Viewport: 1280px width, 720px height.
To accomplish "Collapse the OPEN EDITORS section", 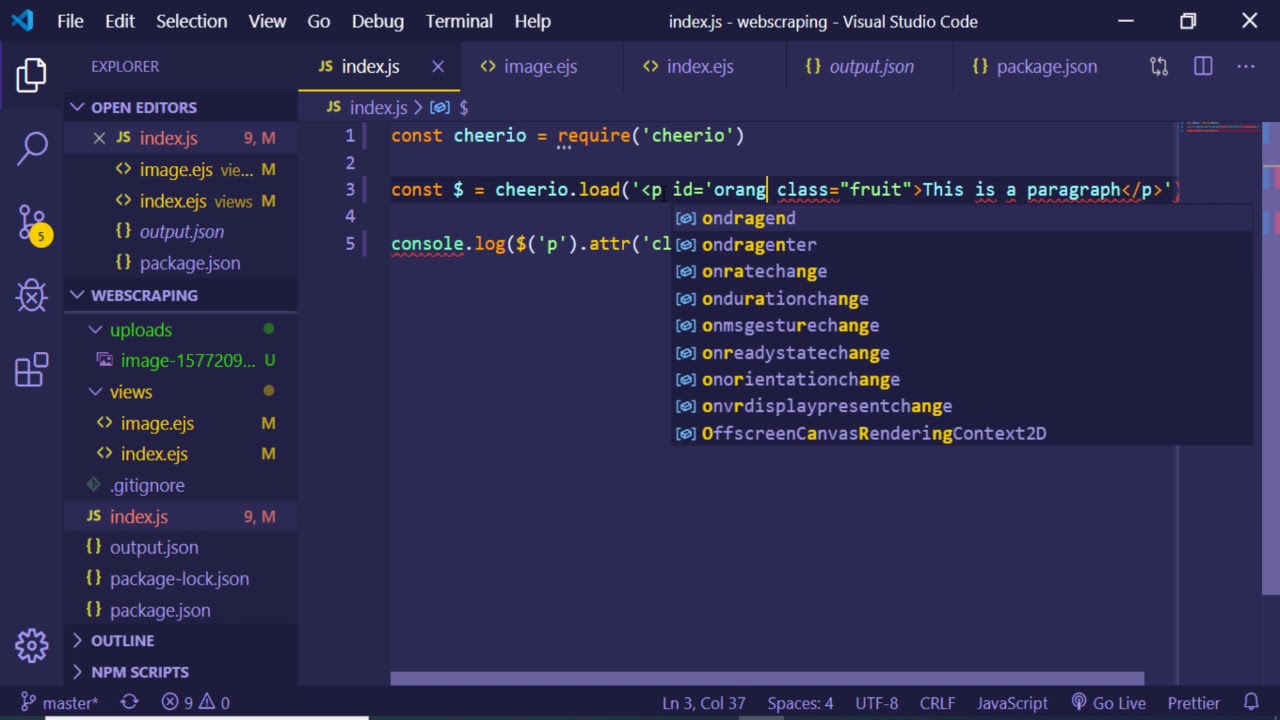I will (78, 107).
